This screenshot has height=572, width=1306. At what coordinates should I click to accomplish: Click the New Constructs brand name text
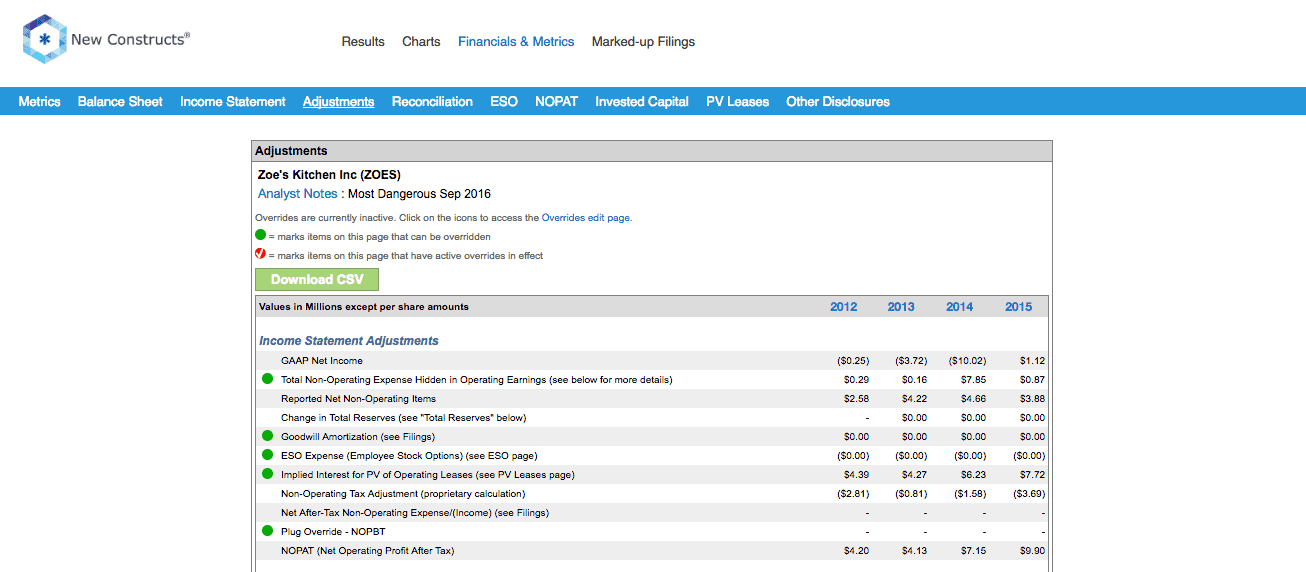tap(130, 40)
